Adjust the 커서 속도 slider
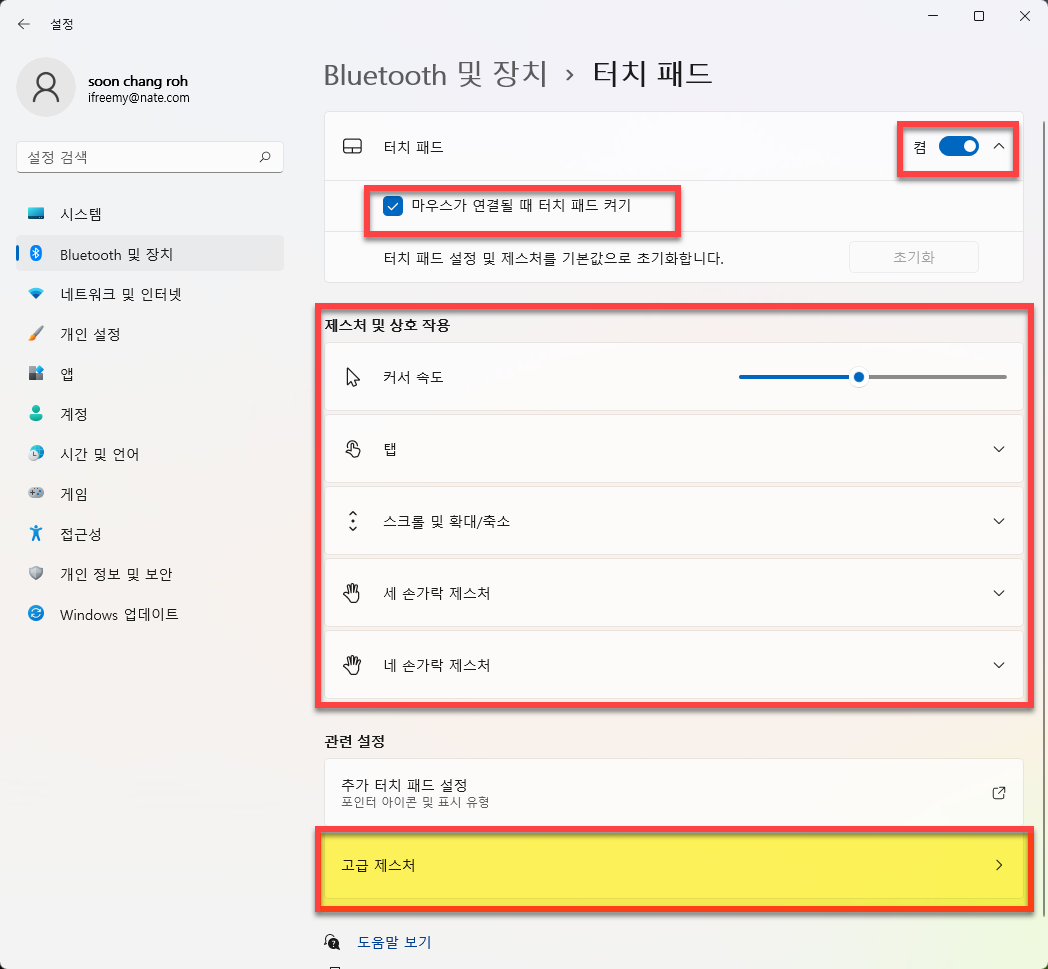The width and height of the screenshot is (1048, 969). [859, 377]
